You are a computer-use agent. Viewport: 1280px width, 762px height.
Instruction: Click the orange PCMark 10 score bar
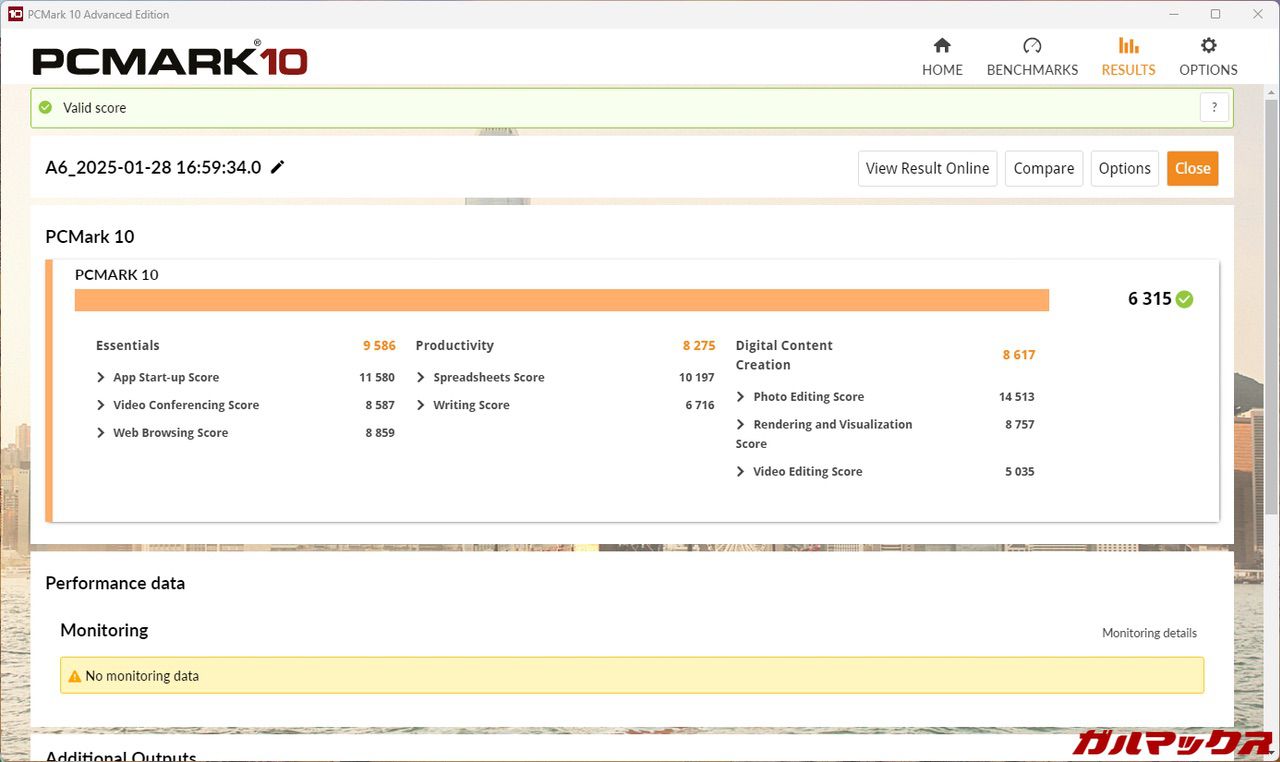coord(561,300)
